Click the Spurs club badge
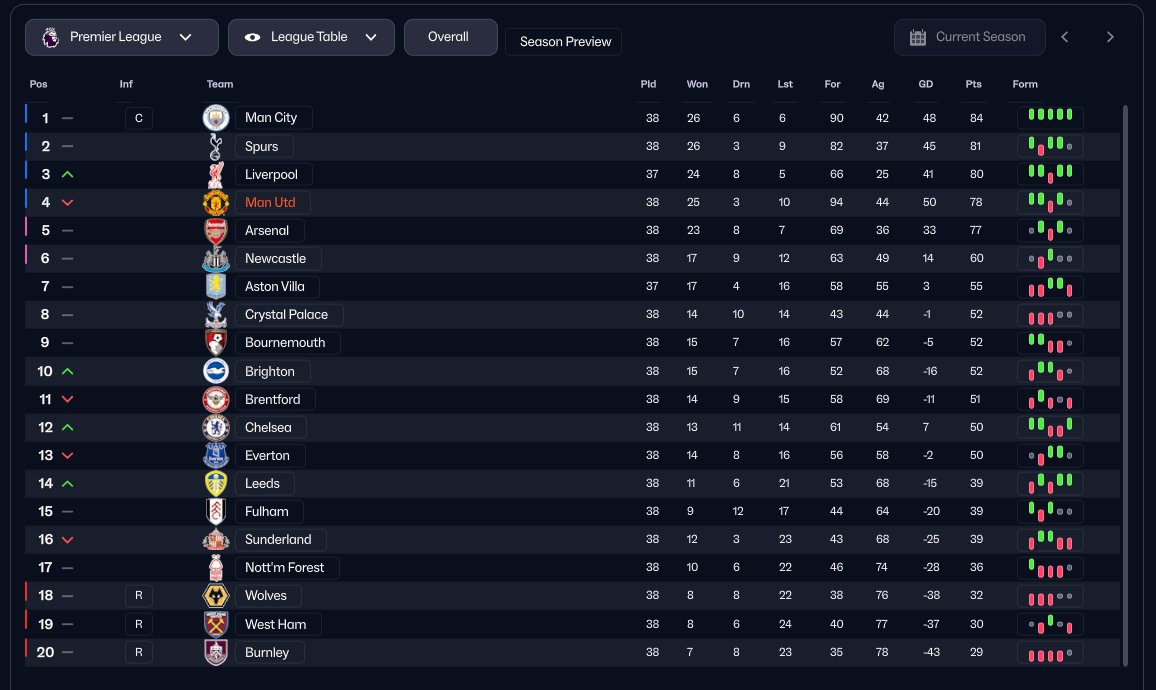The image size is (1156, 690). [216, 146]
